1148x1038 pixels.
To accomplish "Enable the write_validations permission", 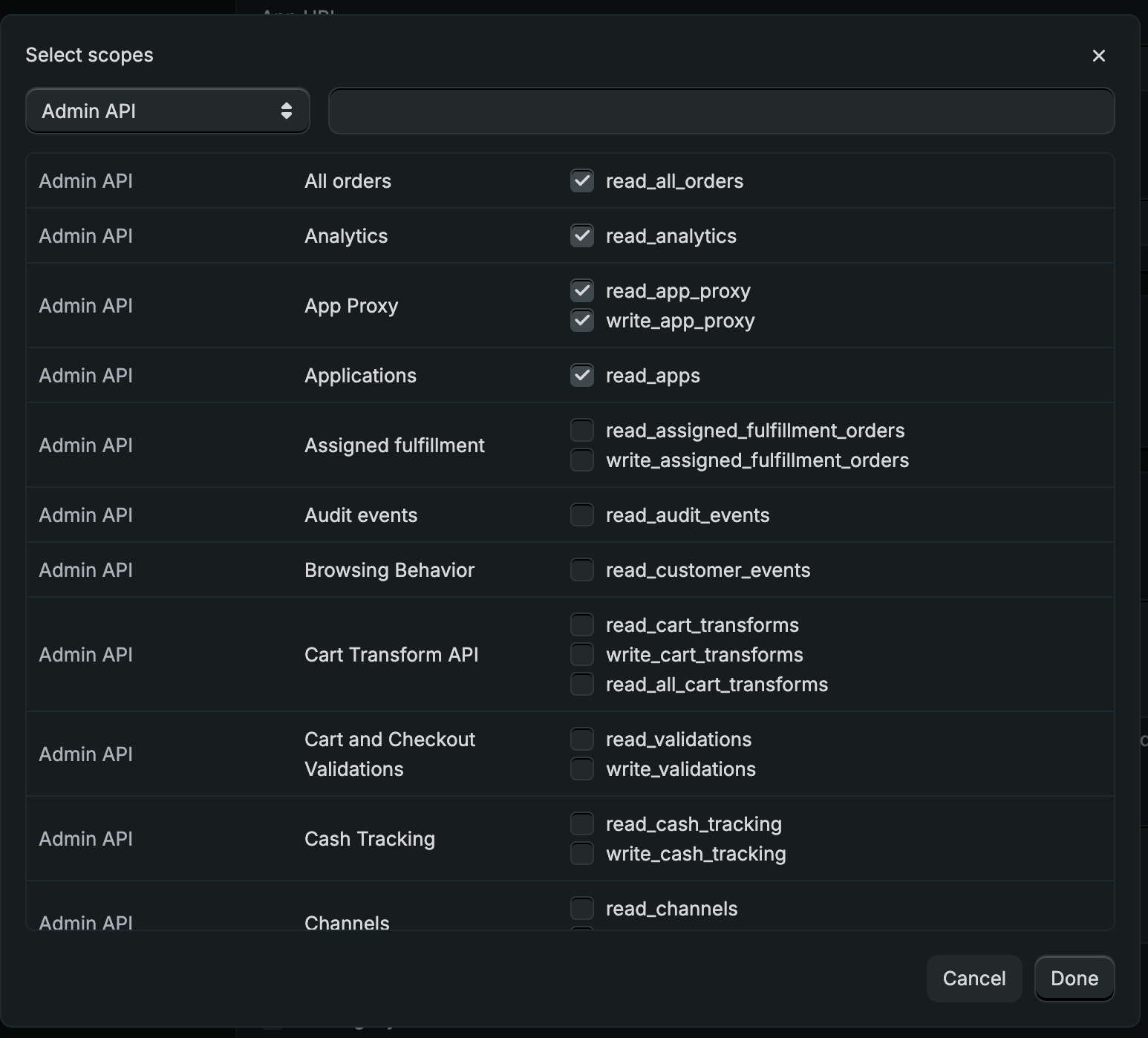I will coord(582,769).
